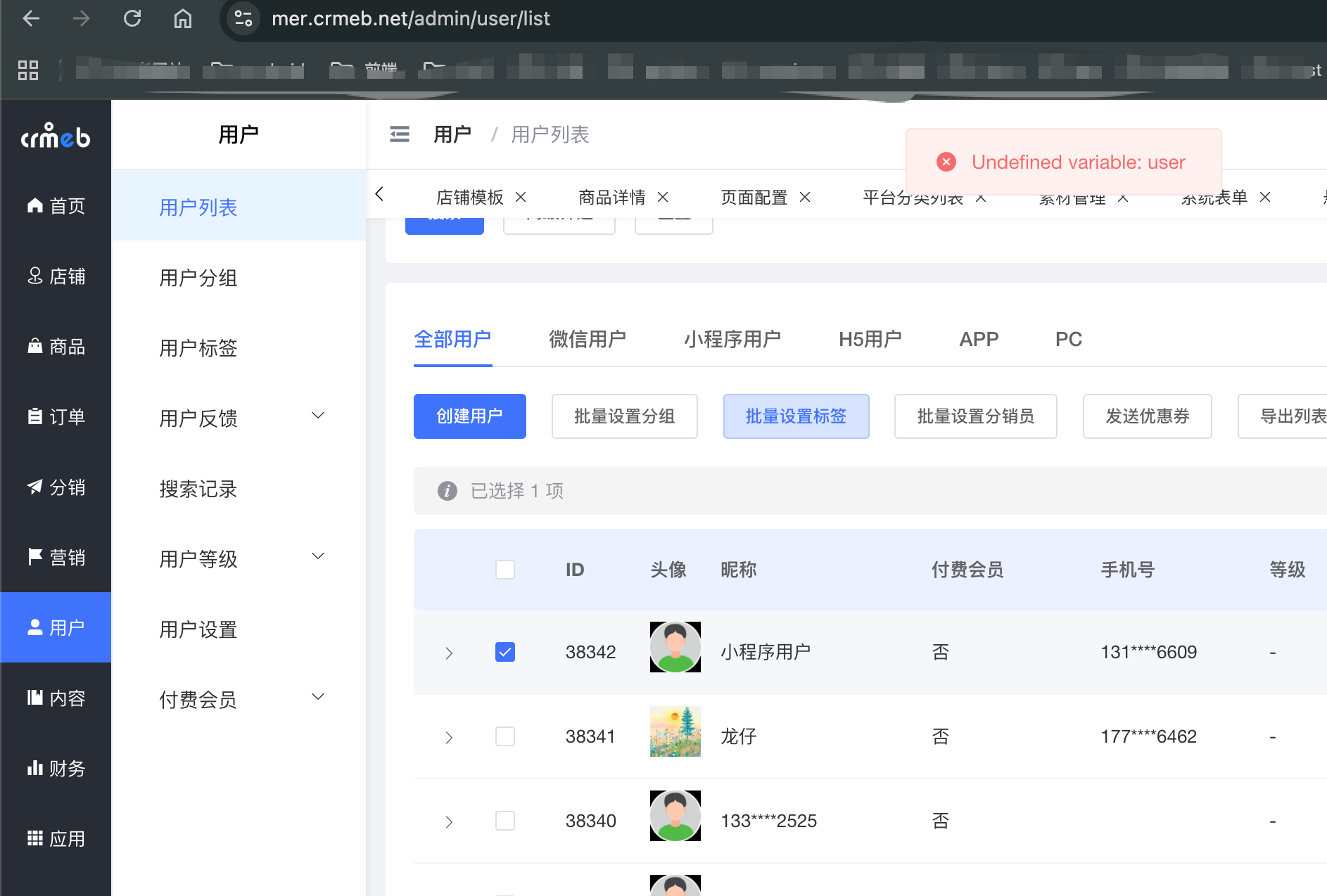Click the avatar of user 龙仔
The width and height of the screenshot is (1327, 896).
tap(675, 731)
